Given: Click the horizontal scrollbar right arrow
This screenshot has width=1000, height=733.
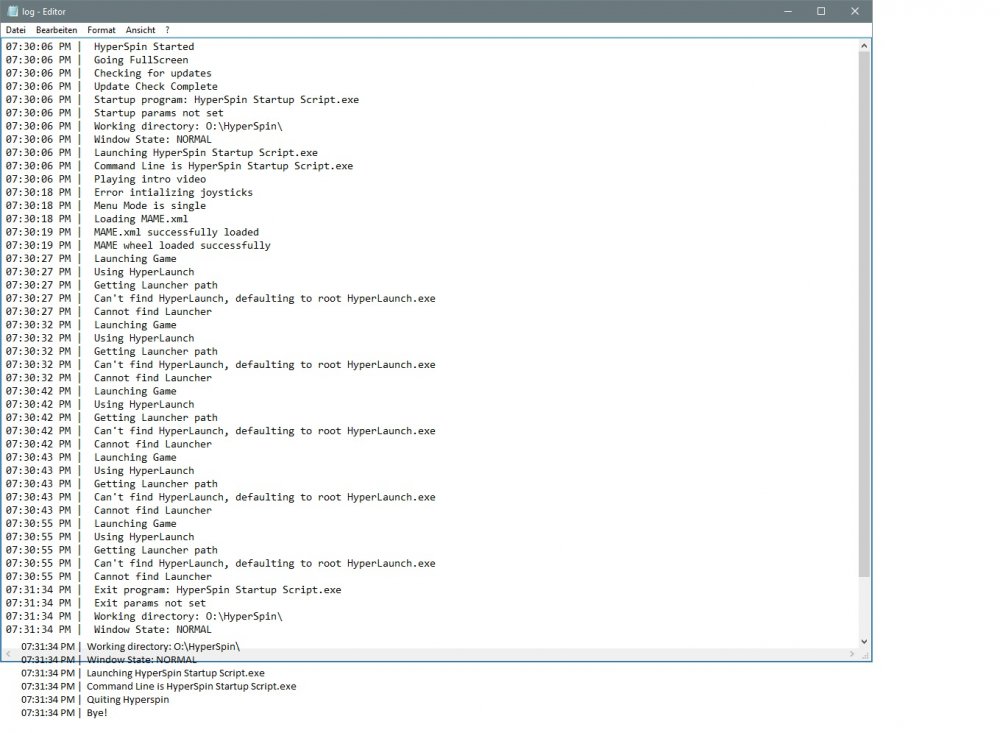Looking at the screenshot, I should click(852, 654).
